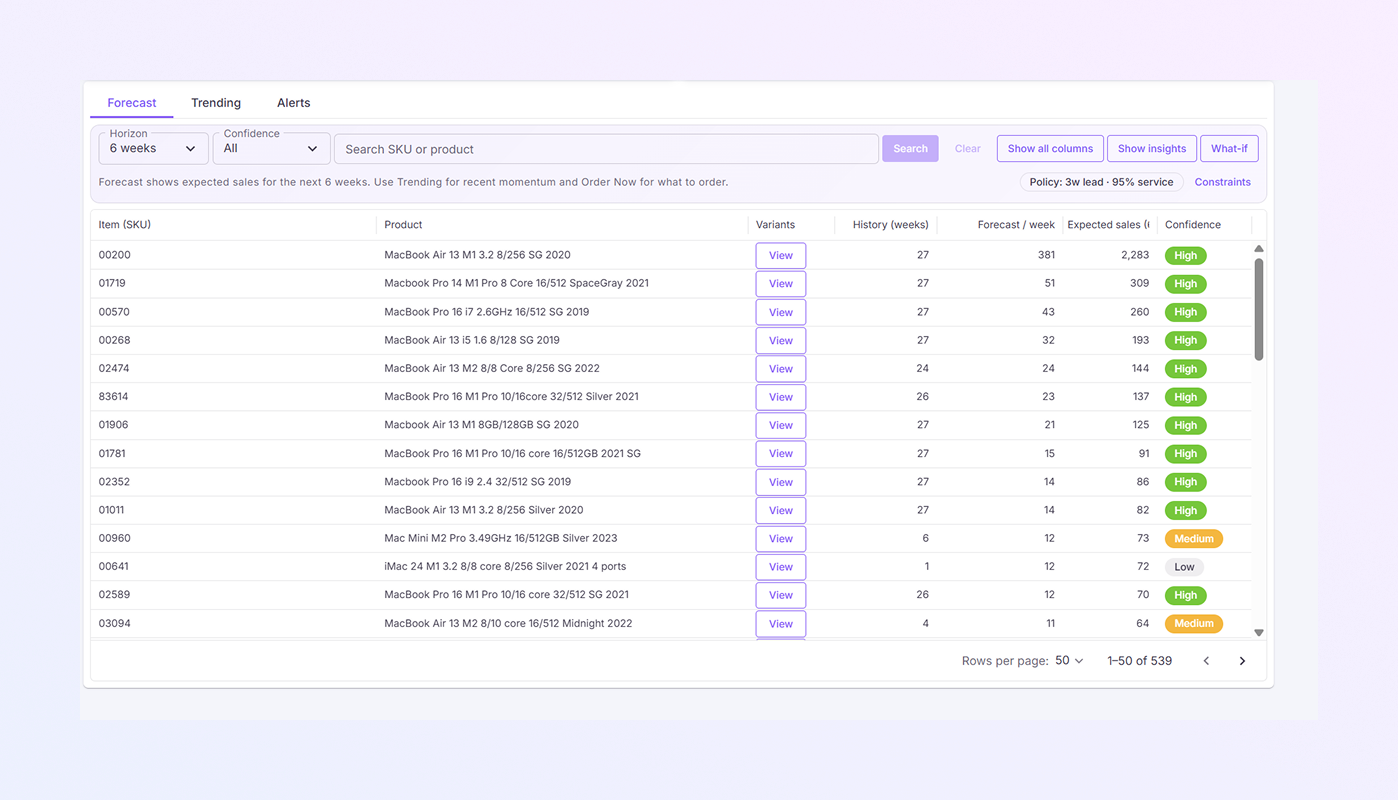View variants for SKU 01011

point(781,510)
